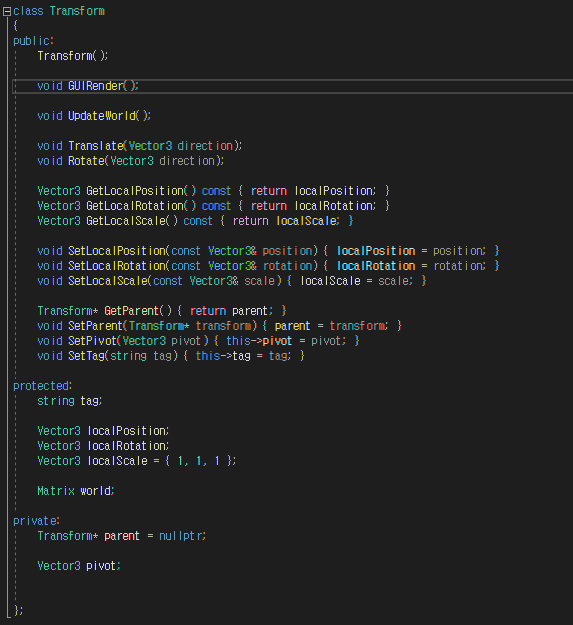Click 'return parent' in GetParent body
This screenshot has height=625, width=573.
pyautogui.click(x=229, y=311)
